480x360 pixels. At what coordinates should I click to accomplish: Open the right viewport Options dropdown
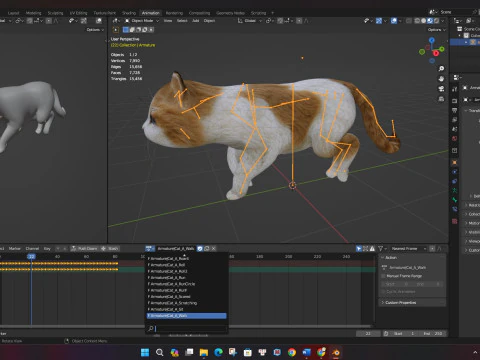coord(437,30)
